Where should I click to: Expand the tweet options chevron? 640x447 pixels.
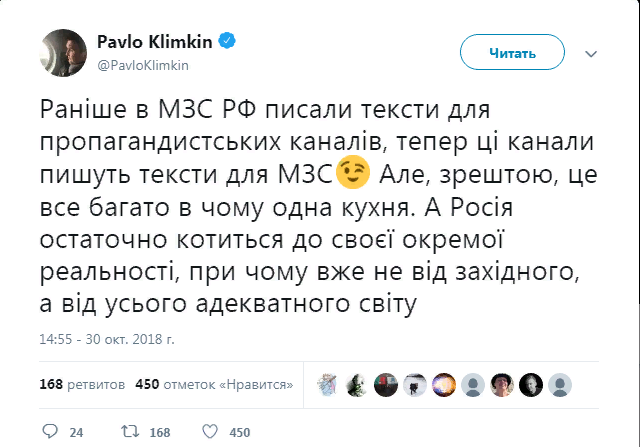592,52
